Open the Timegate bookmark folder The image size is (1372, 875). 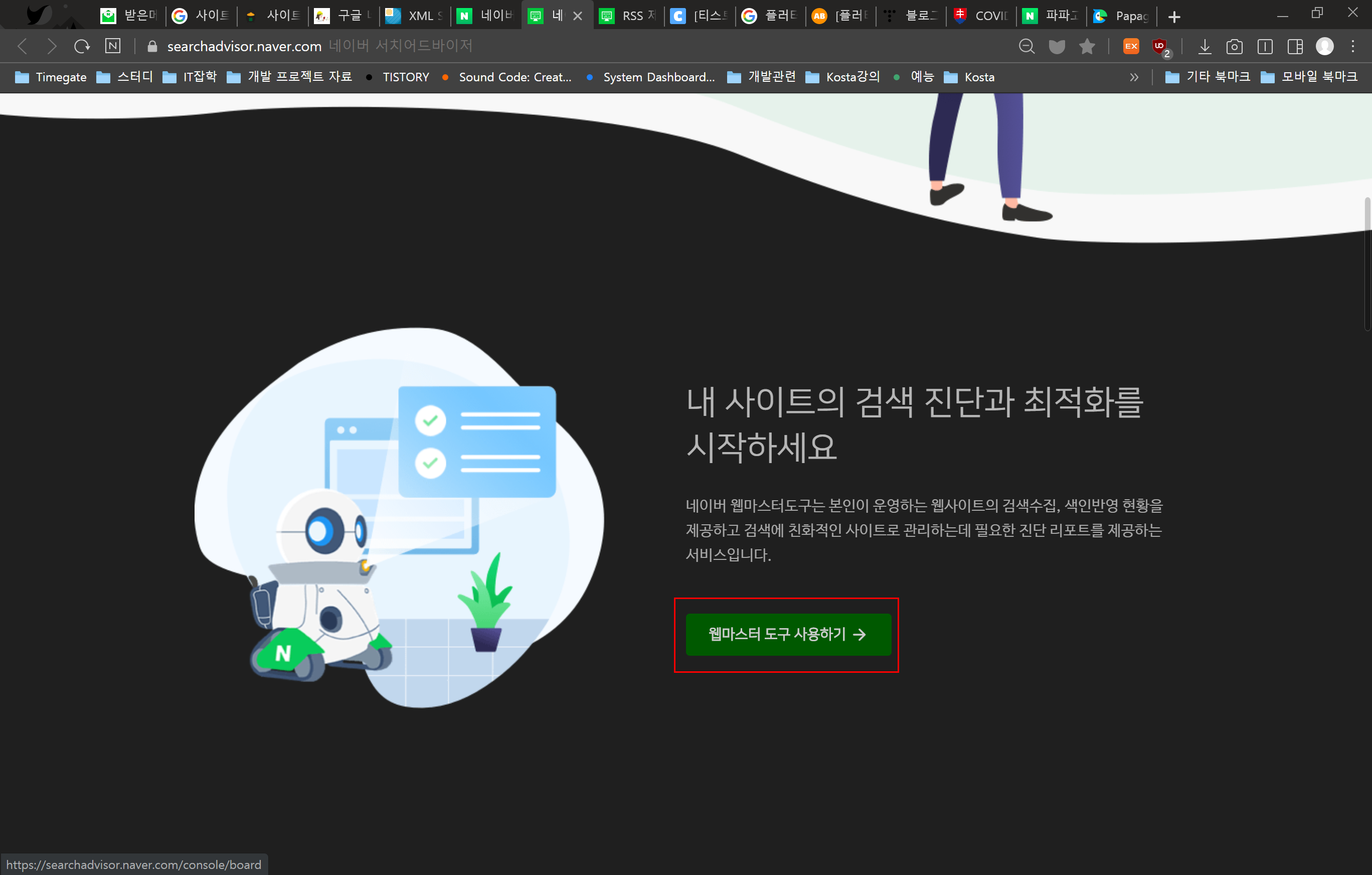coord(51,77)
